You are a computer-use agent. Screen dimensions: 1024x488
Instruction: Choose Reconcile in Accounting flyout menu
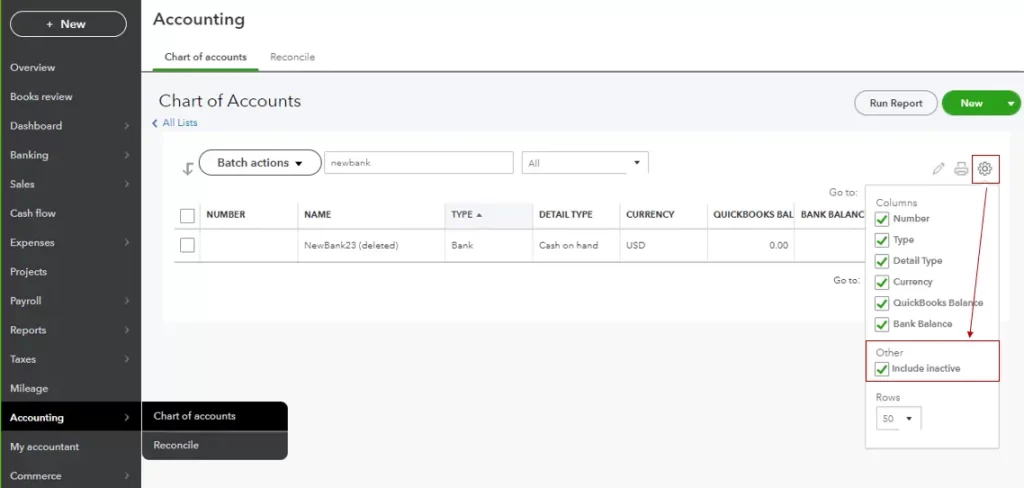(x=215, y=446)
